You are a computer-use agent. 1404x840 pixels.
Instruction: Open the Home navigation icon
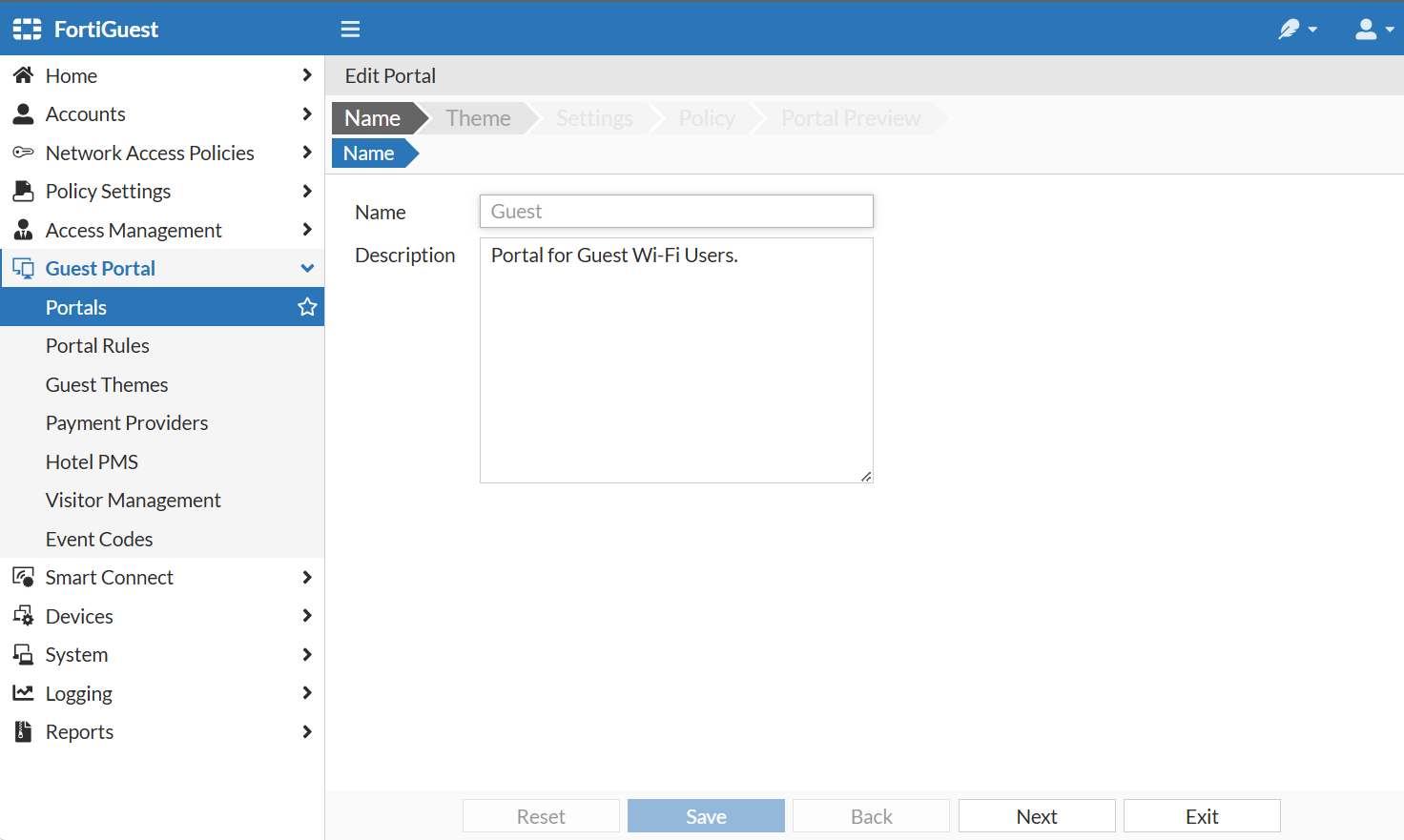pyautogui.click(x=23, y=75)
